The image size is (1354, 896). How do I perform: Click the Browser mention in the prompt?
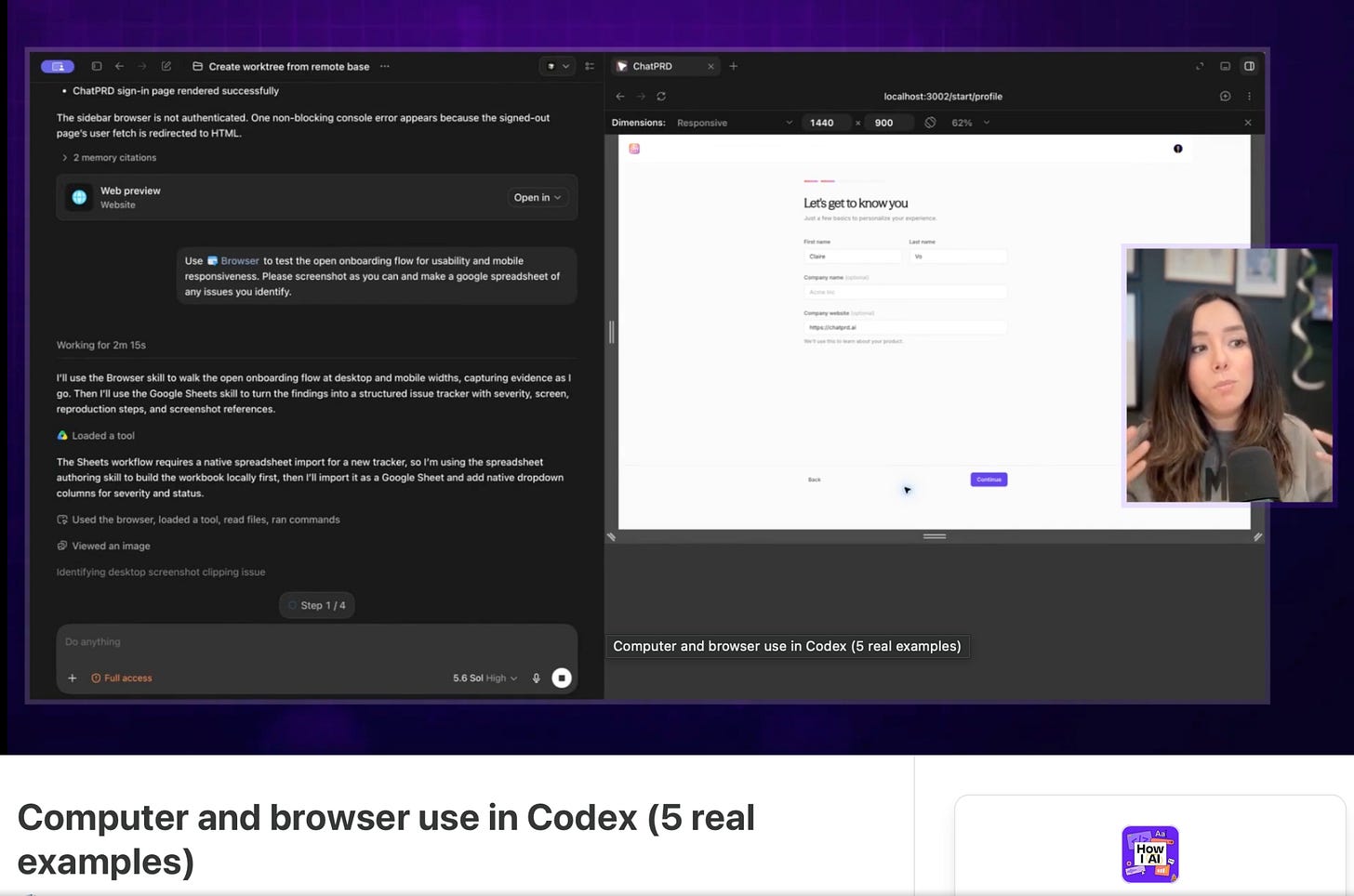pyautogui.click(x=232, y=261)
